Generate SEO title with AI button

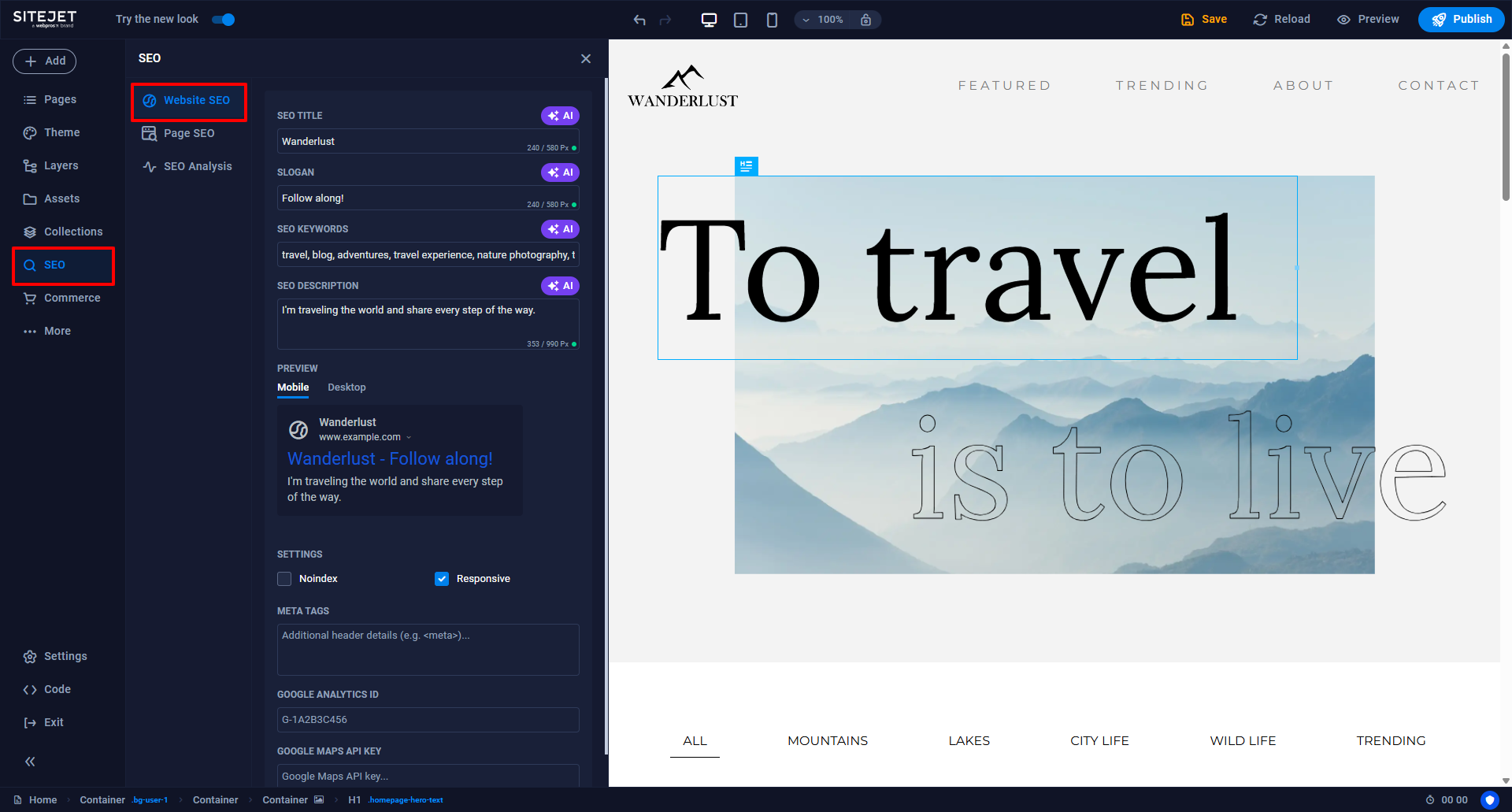click(560, 116)
